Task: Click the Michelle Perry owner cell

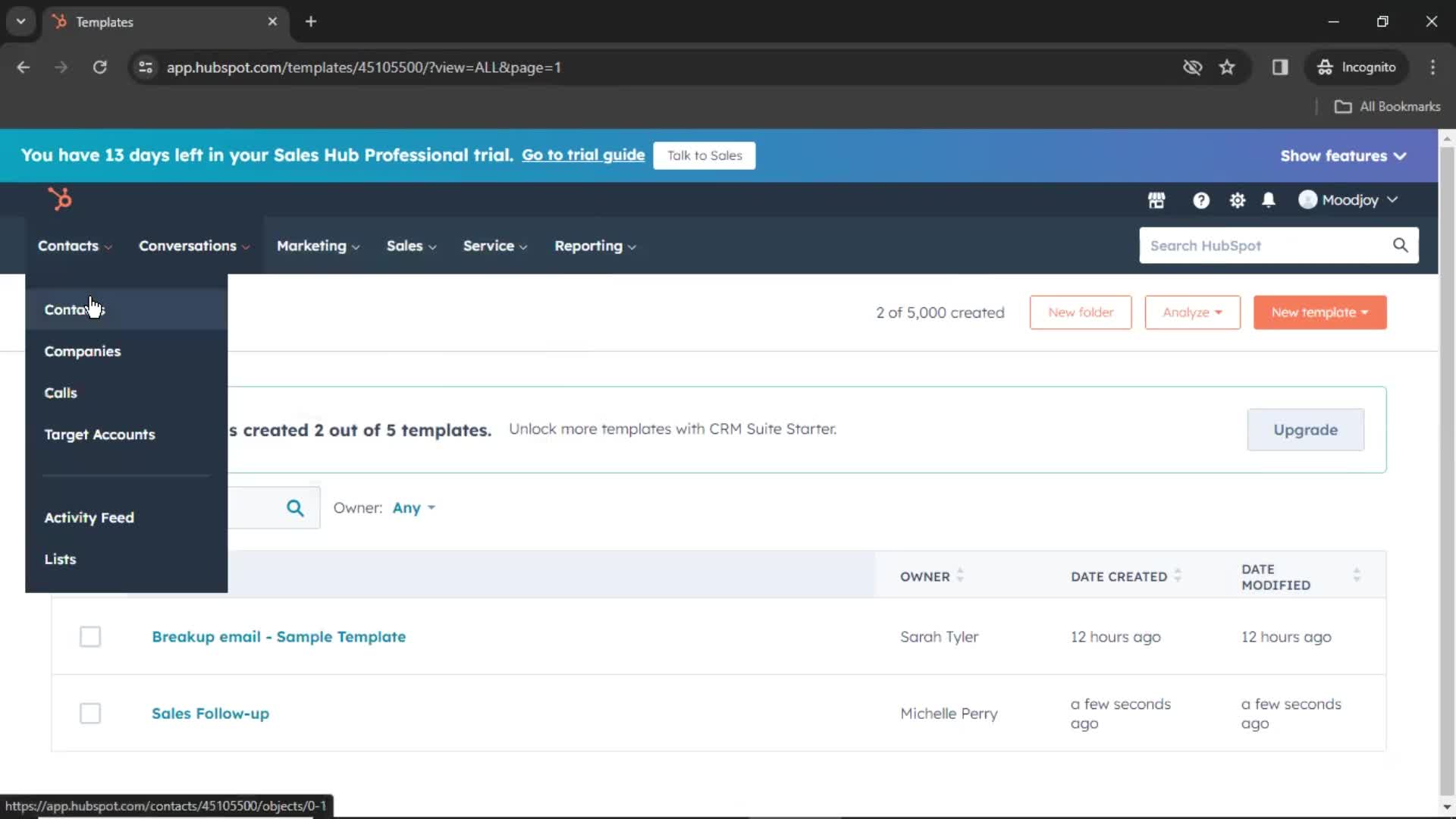Action: coord(949,714)
